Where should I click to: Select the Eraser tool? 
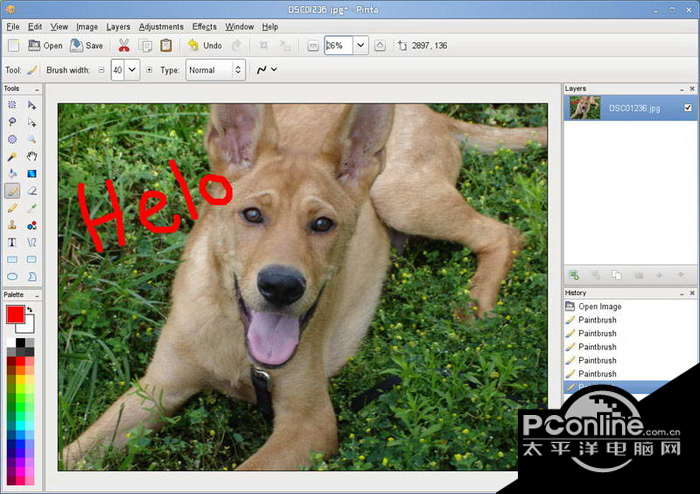click(32, 191)
